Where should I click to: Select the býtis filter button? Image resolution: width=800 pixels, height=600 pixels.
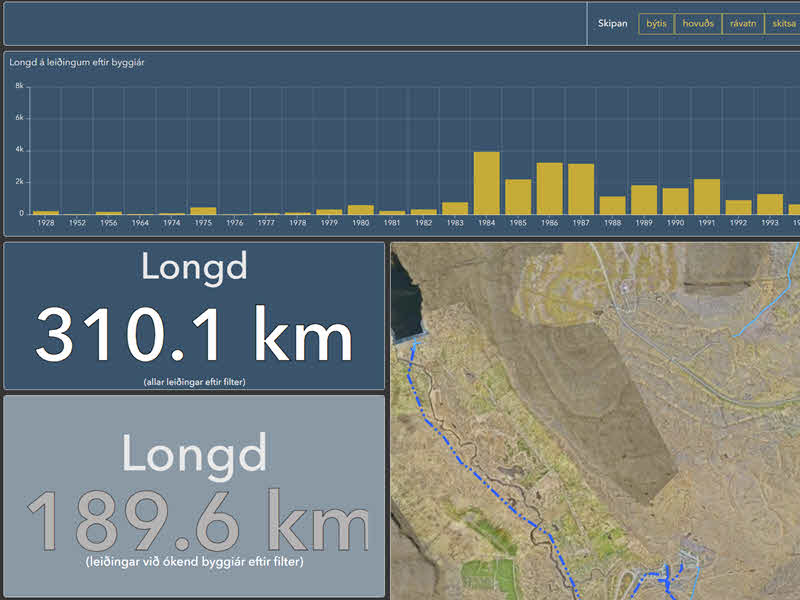[x=656, y=24]
